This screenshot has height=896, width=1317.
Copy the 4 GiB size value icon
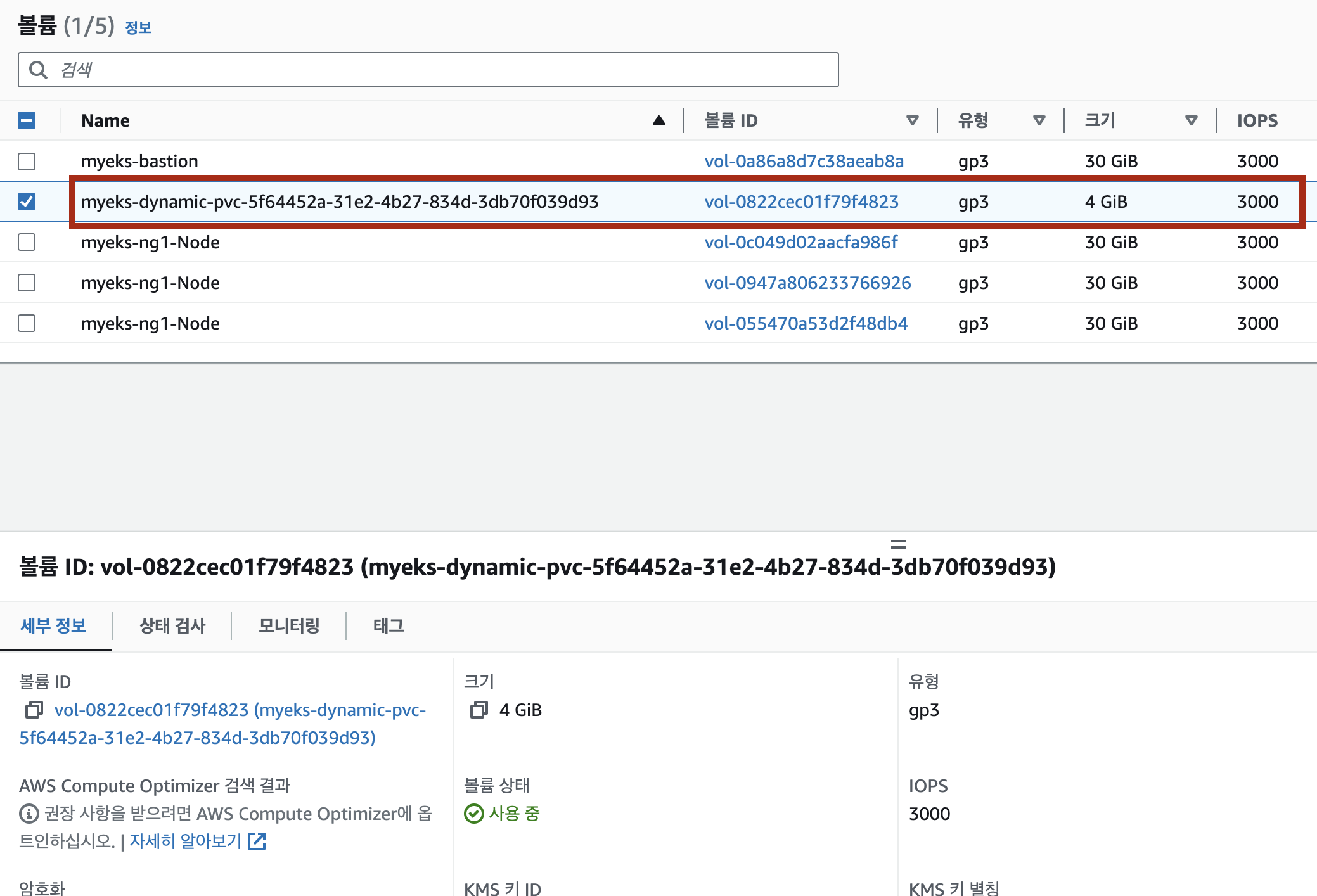[x=479, y=710]
